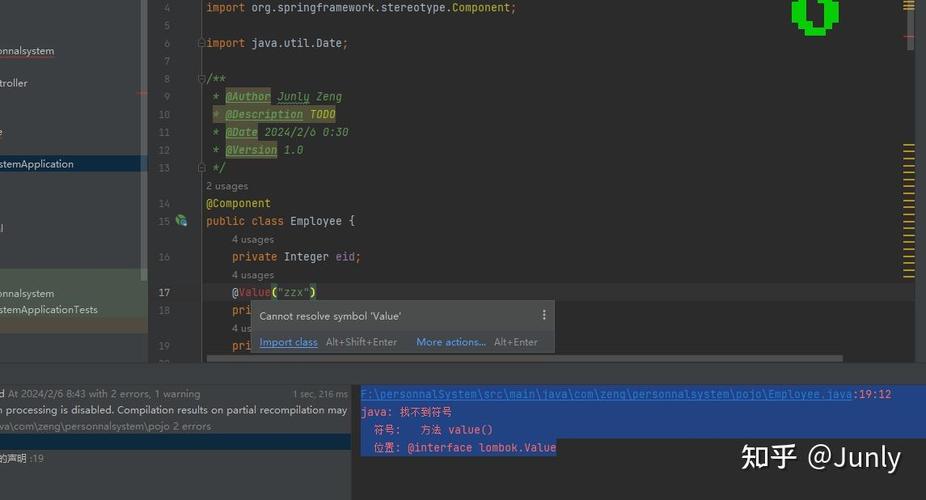This screenshot has height=500, width=926.
Task: Click the unresolved Value annotation on line 17
Action: pyautogui.click(x=255, y=292)
